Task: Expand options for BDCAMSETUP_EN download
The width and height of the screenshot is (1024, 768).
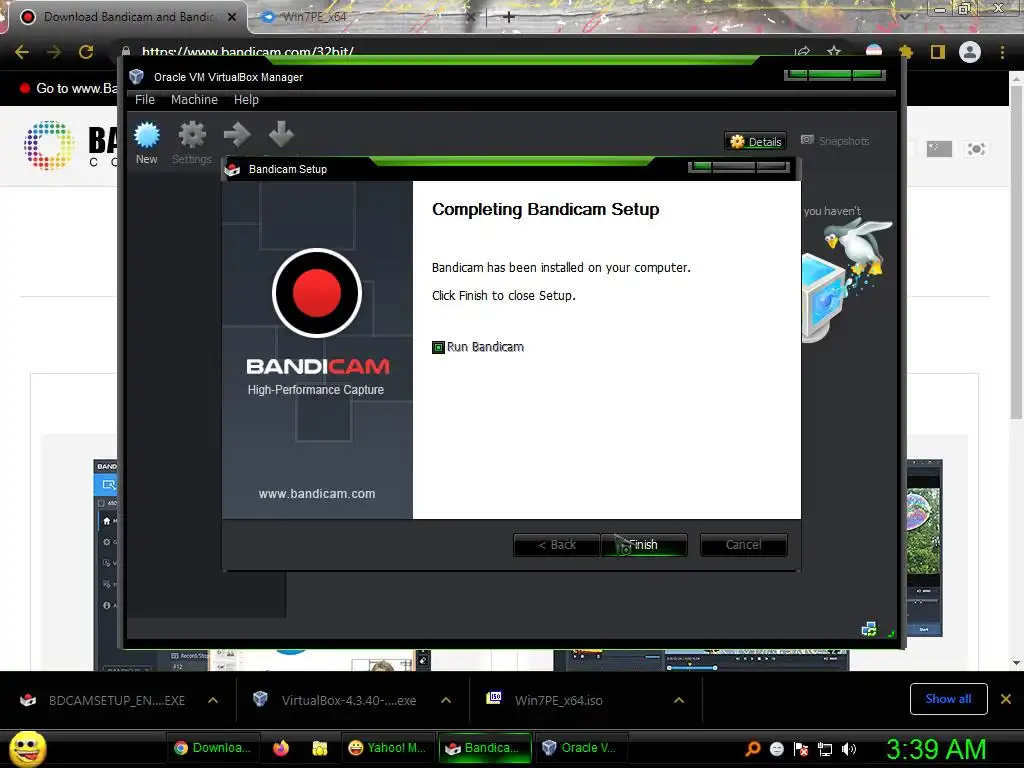Action: (213, 700)
